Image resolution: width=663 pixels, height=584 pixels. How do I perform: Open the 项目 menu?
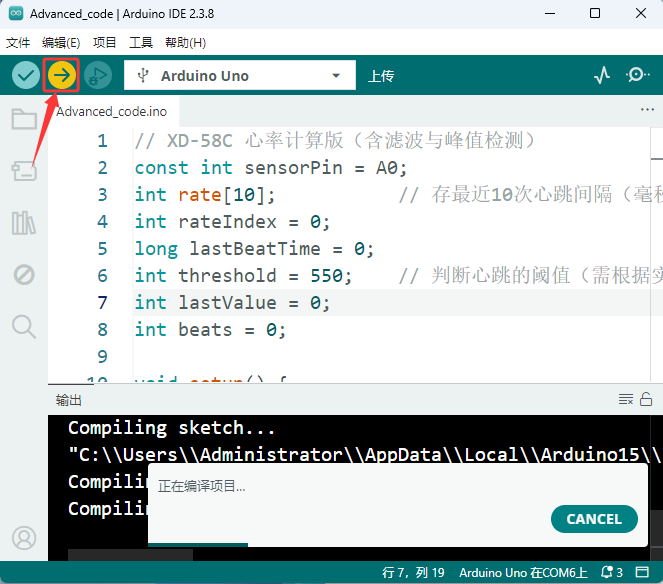(104, 43)
